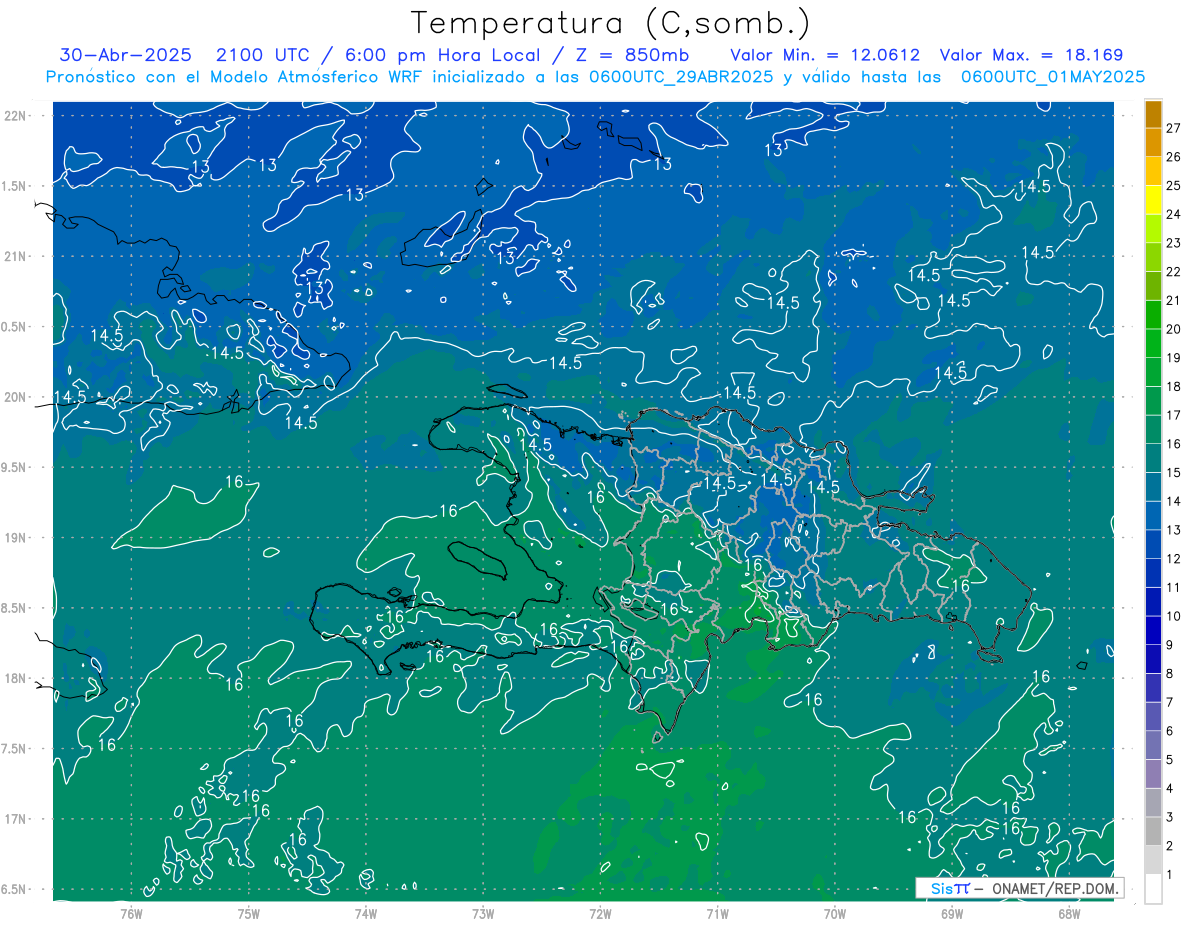
Task: Click the "19N" latitude axis label
Action: [16, 538]
